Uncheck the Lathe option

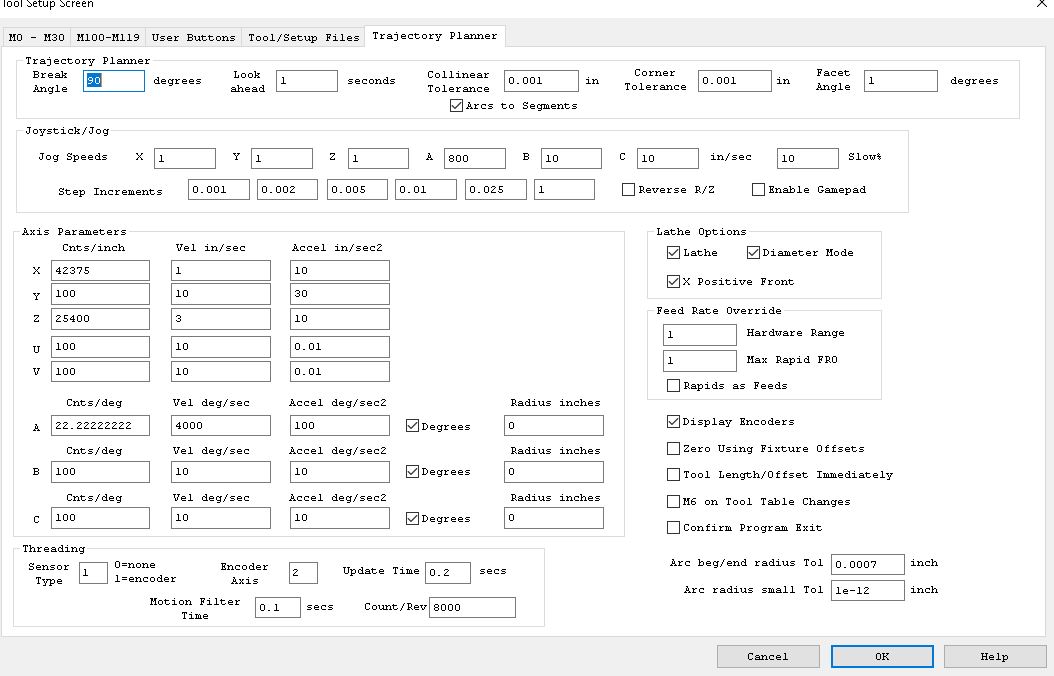tap(673, 253)
